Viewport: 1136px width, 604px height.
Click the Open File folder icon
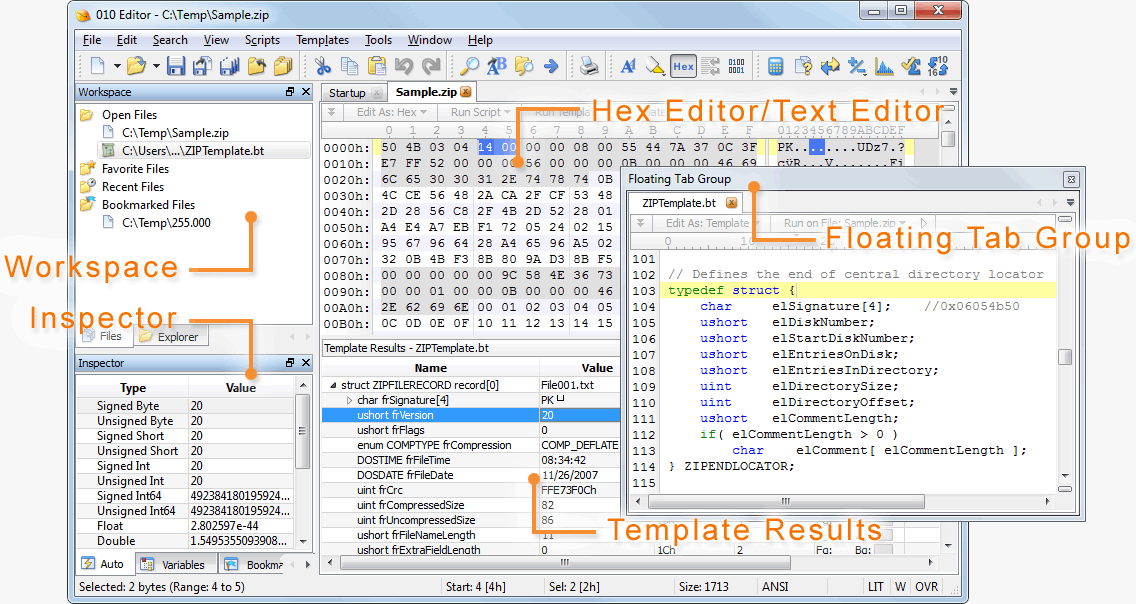135,67
